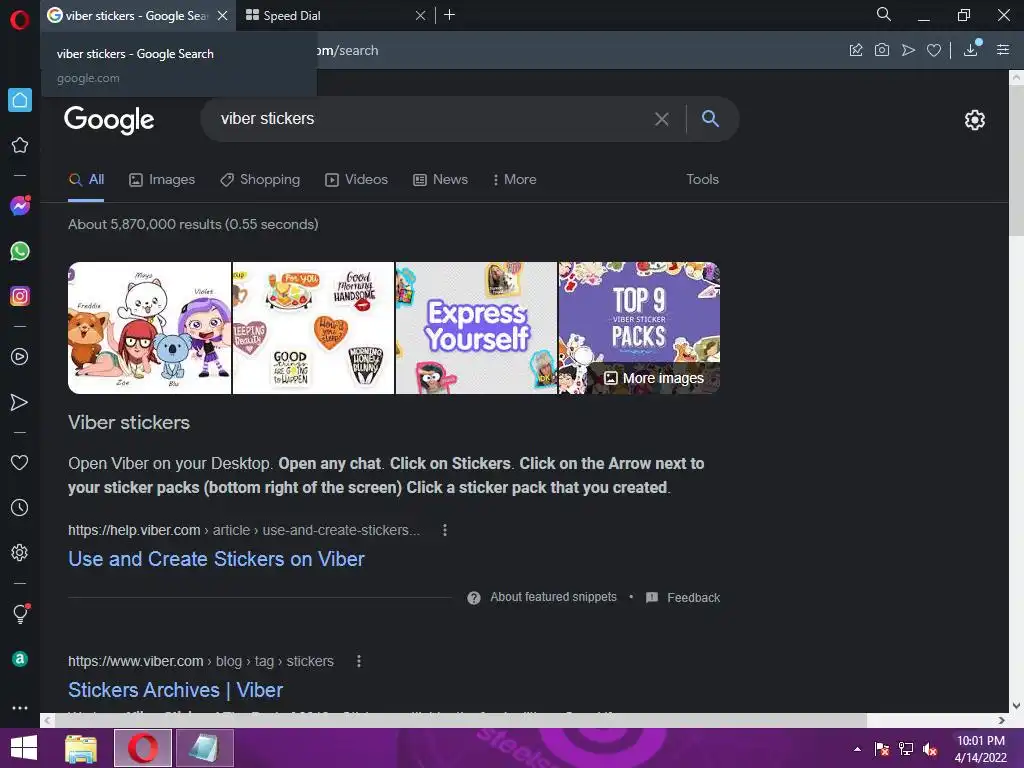Open options dots next to help.viber.com result
The image size is (1024, 768).
point(445,530)
